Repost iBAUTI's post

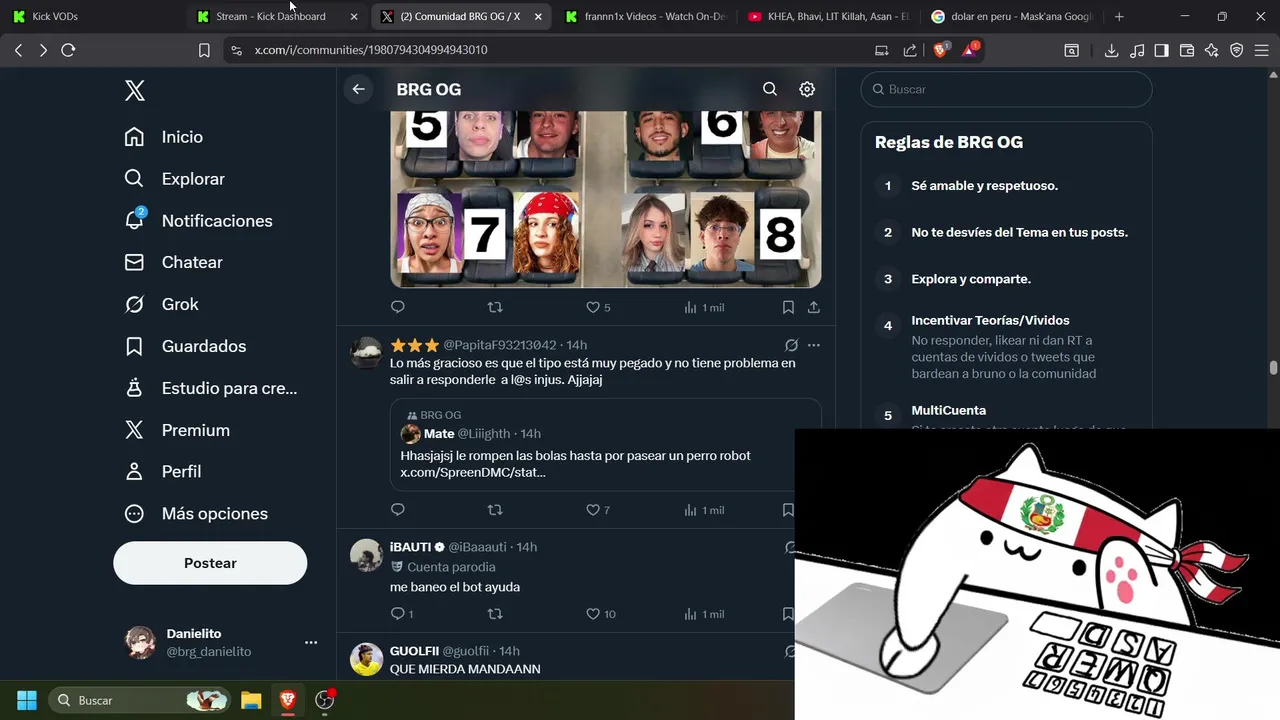point(494,614)
